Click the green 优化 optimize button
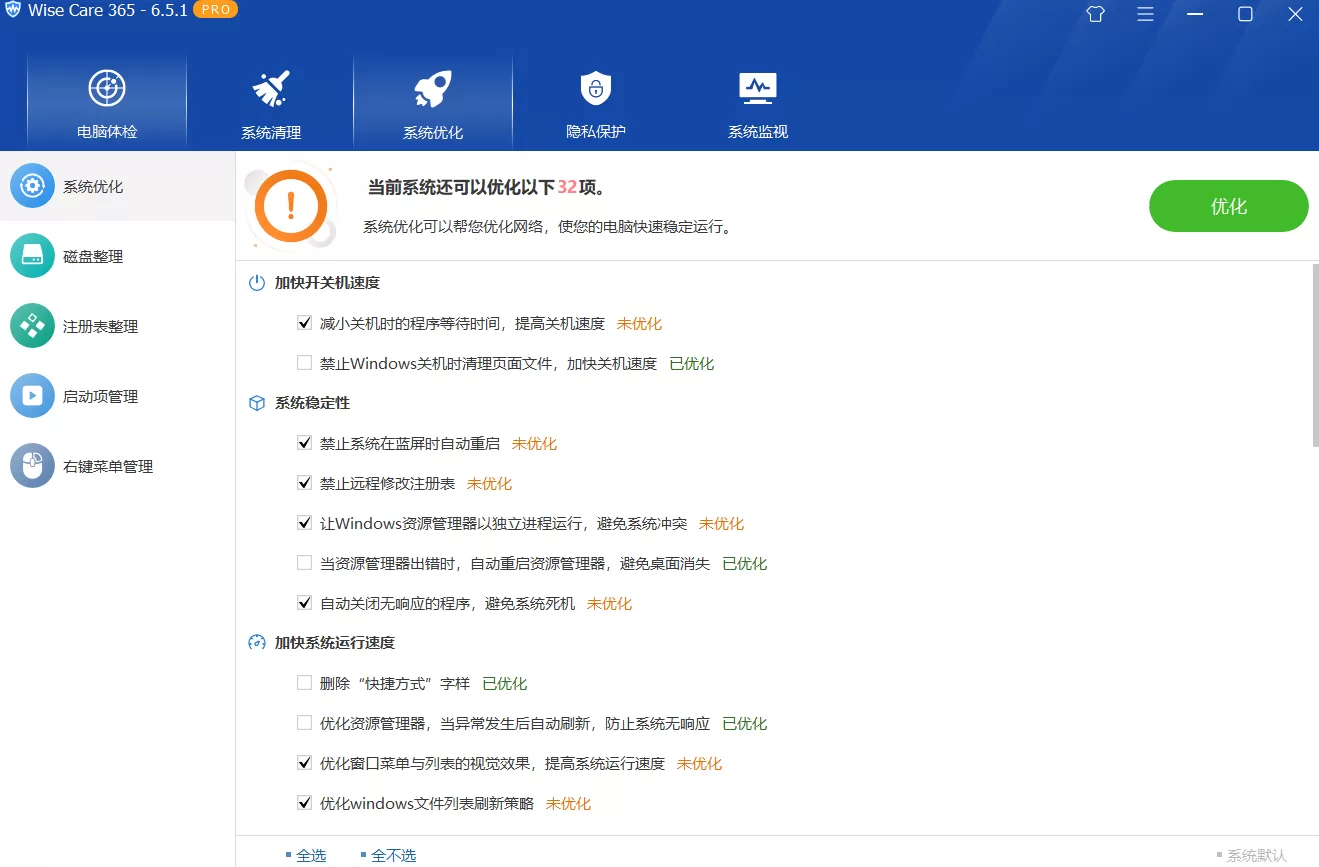 (1228, 206)
